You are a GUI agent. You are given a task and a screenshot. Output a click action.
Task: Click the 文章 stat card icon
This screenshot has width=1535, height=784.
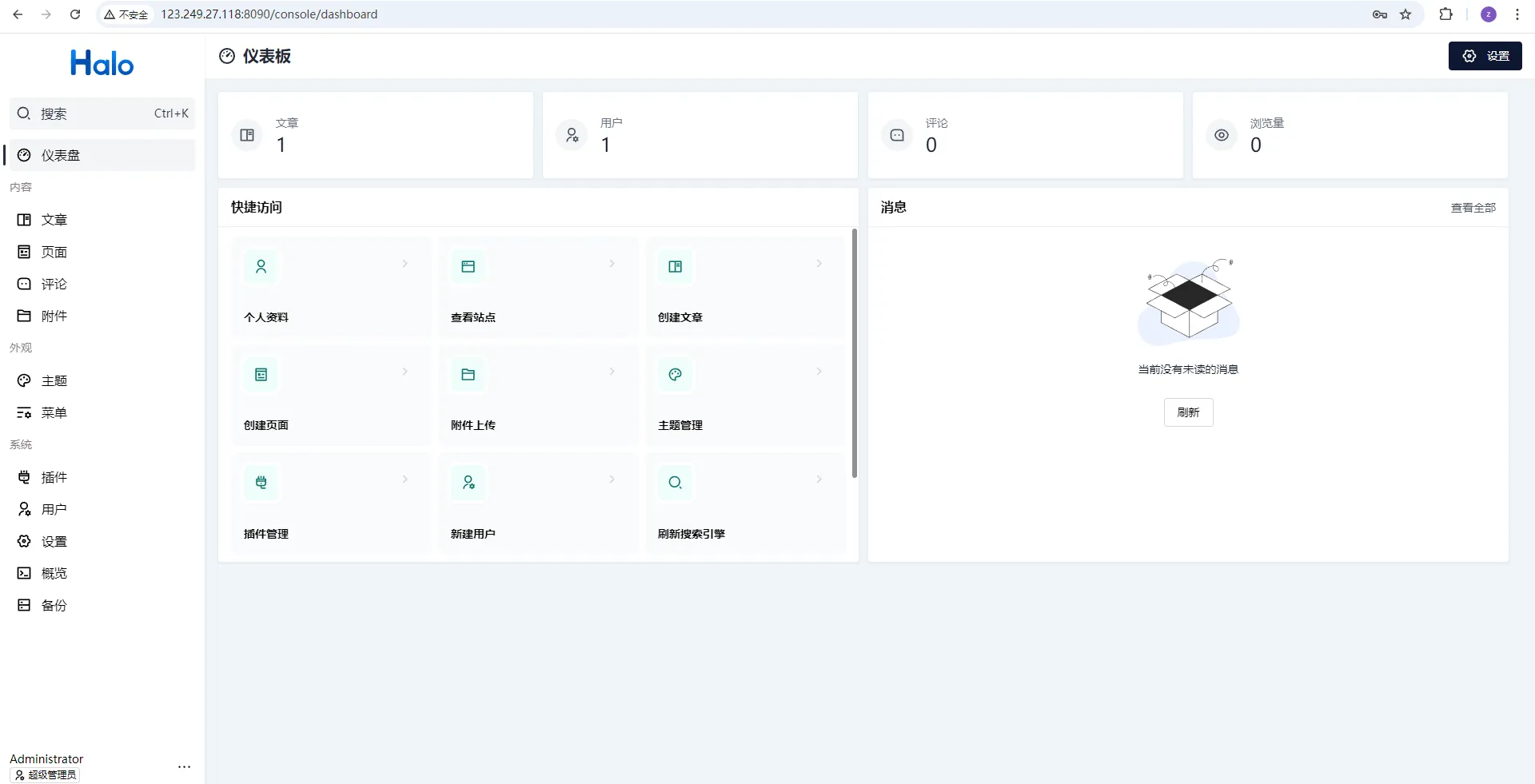[247, 135]
